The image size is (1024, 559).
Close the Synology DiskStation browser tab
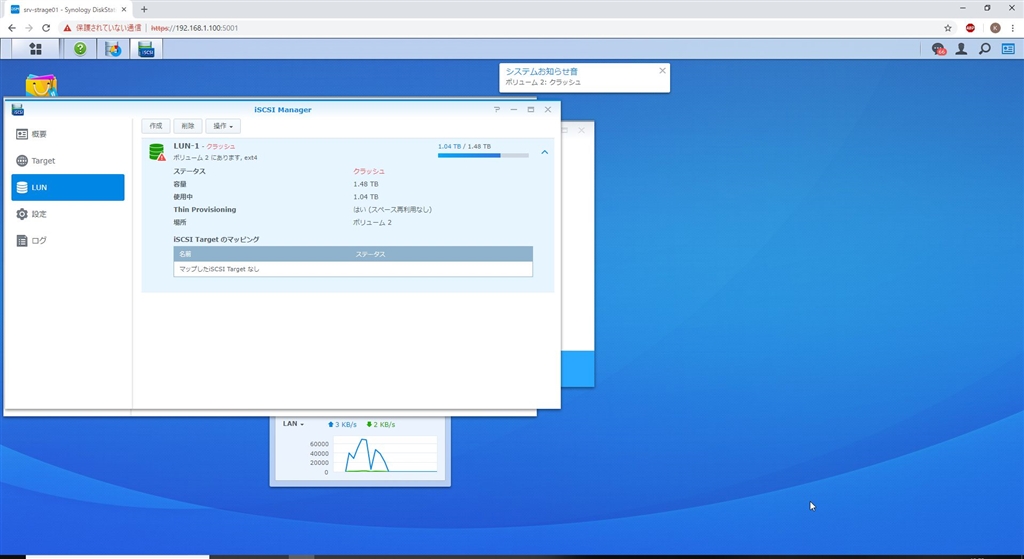(124, 9)
